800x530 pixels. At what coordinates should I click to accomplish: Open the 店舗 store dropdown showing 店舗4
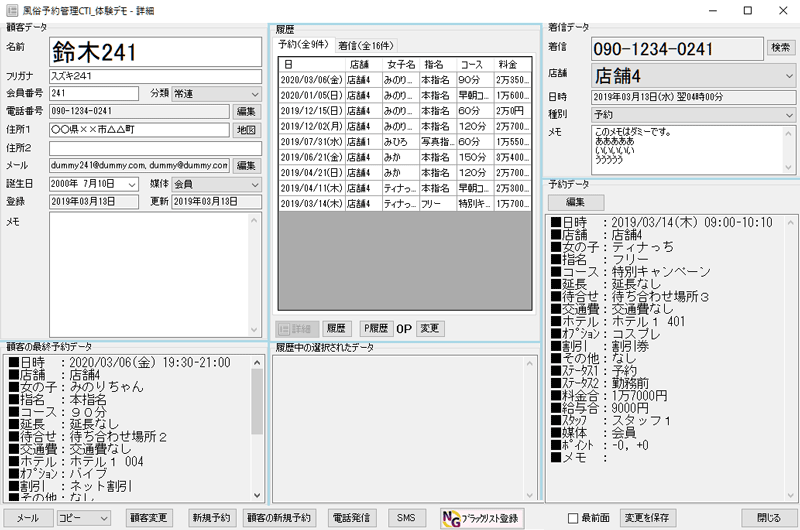click(x=789, y=75)
